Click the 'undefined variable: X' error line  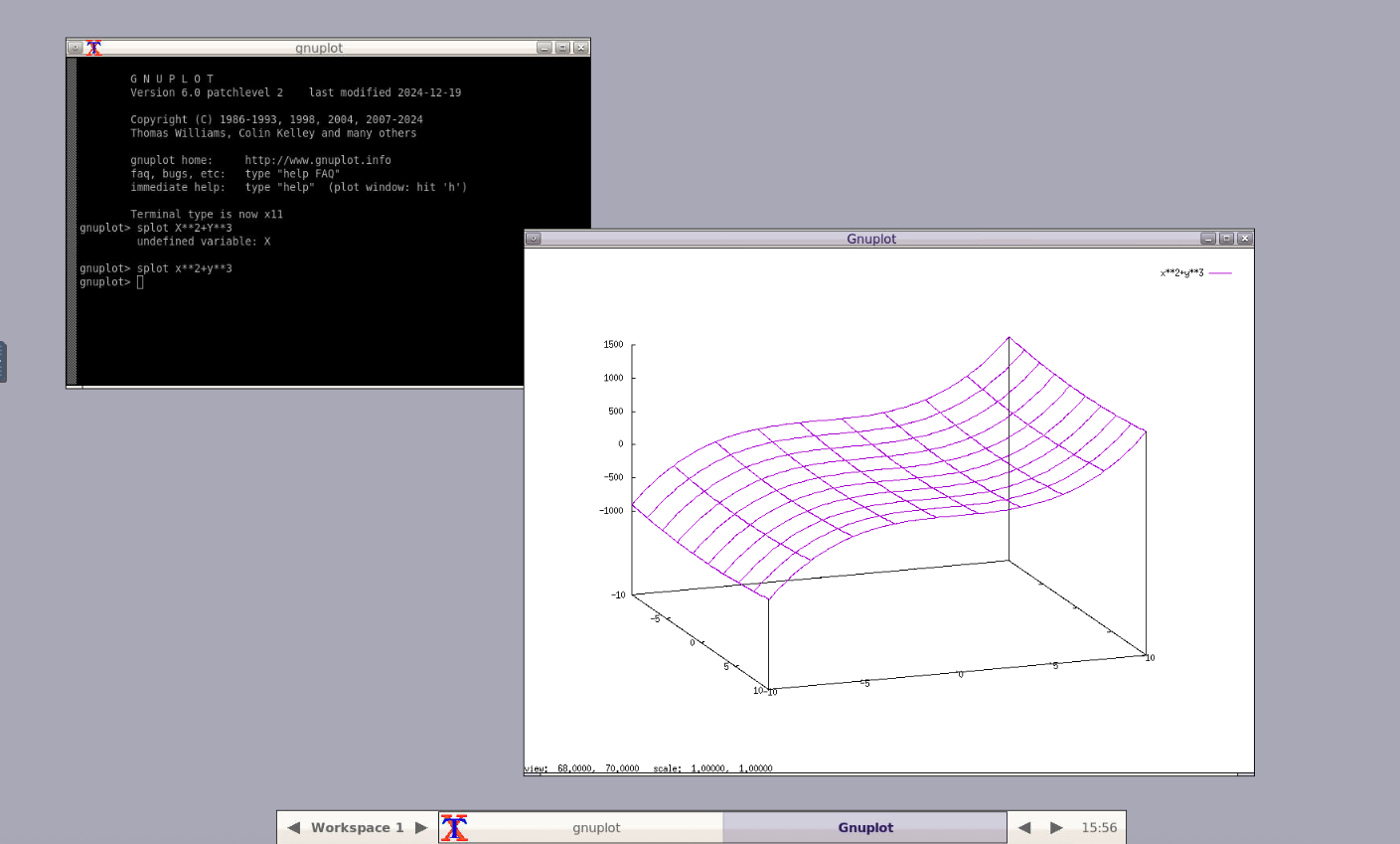click(x=204, y=242)
